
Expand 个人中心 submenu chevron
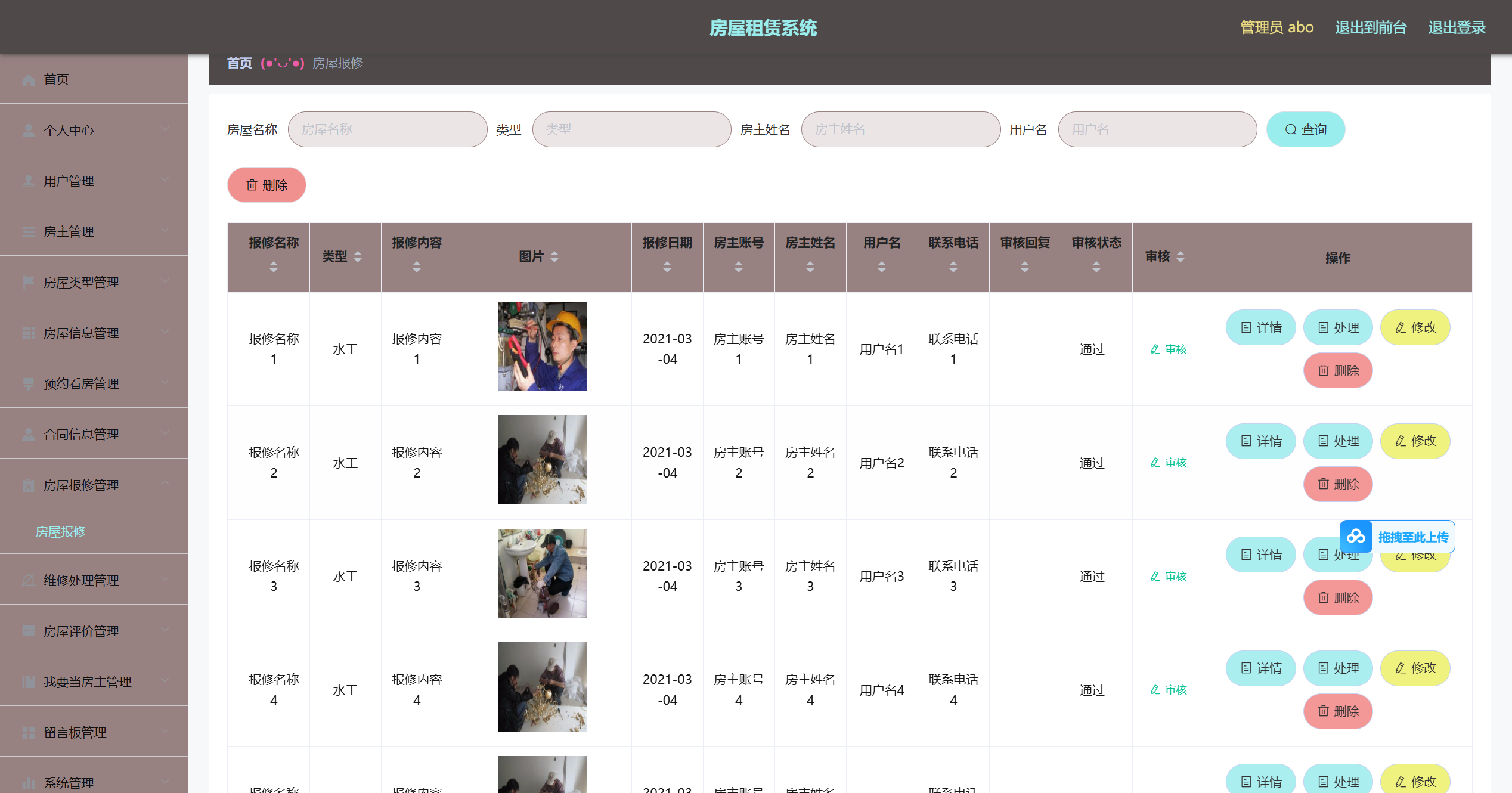pyautogui.click(x=165, y=129)
